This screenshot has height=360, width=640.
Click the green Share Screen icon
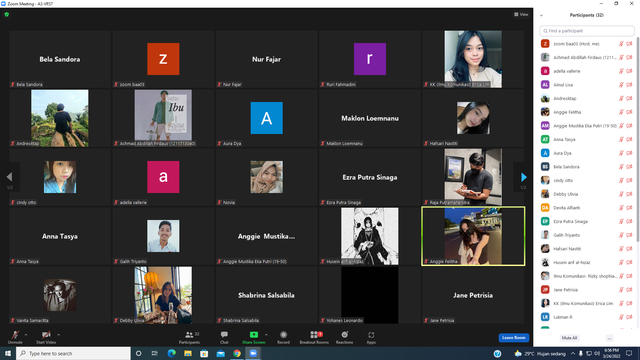[253, 335]
